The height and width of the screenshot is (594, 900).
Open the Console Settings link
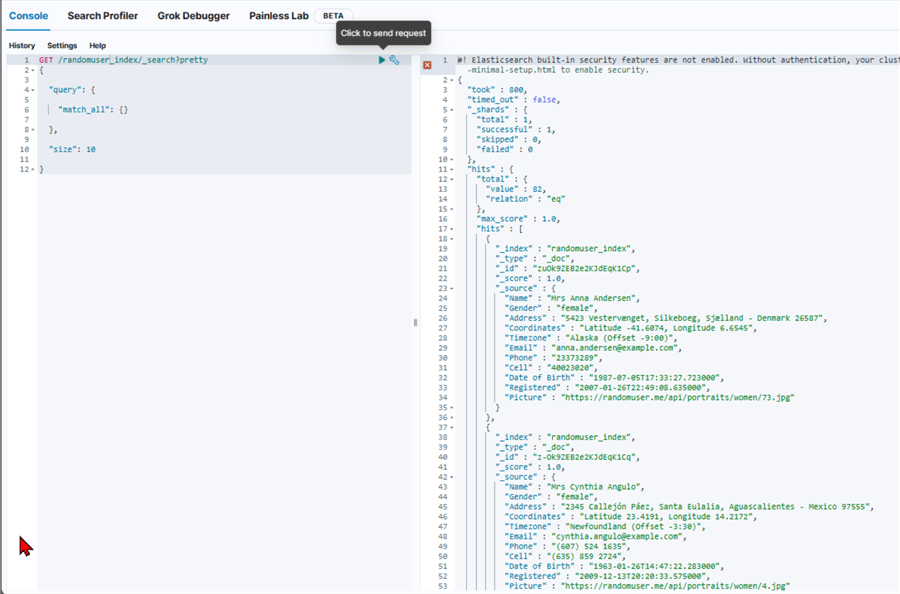[62, 46]
